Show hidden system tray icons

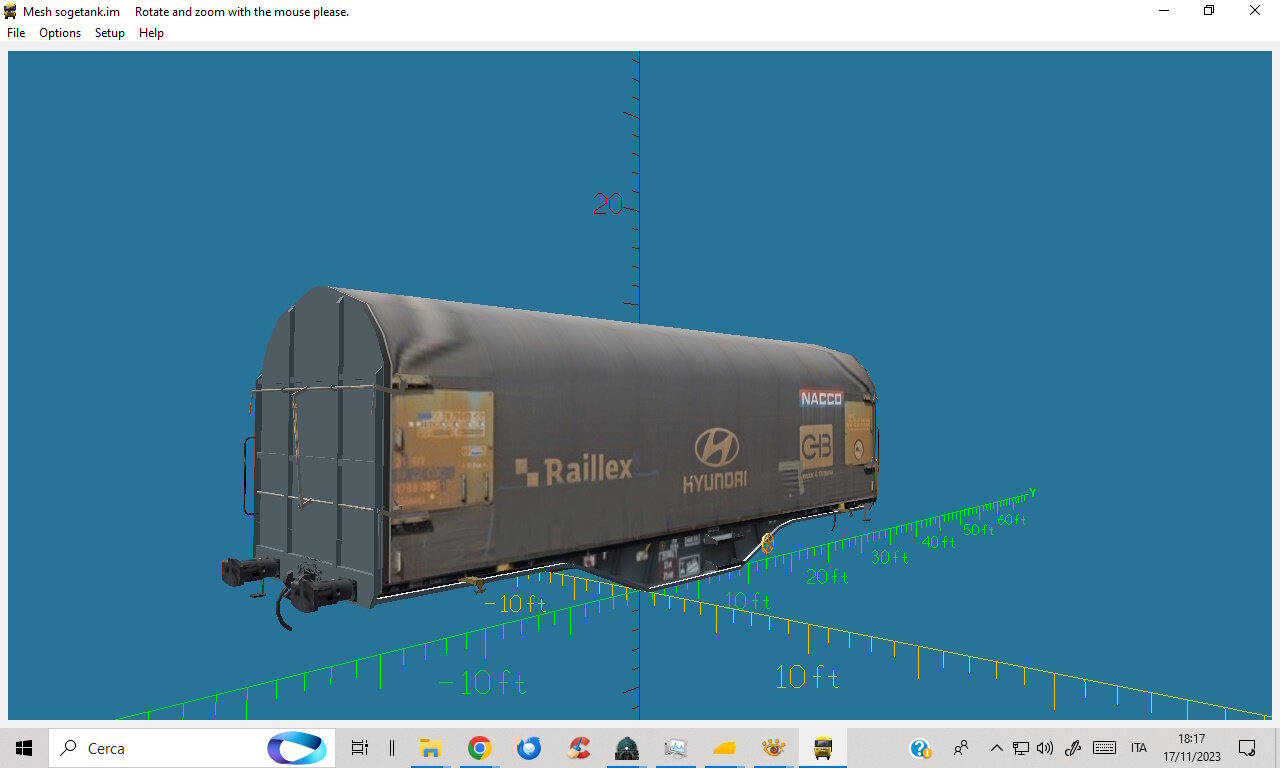pyautogui.click(x=996, y=748)
